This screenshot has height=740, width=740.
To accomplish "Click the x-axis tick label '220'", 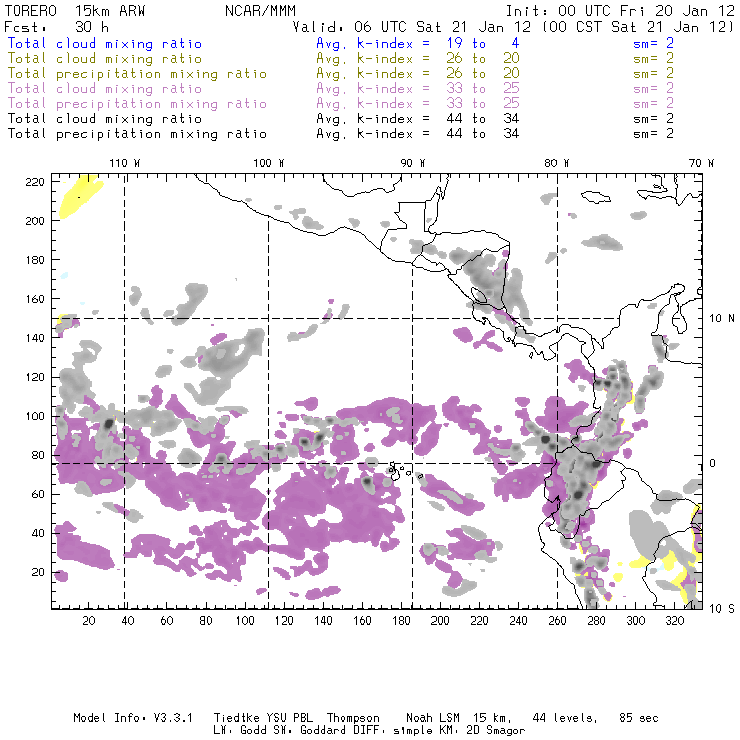I will (x=479, y=621).
